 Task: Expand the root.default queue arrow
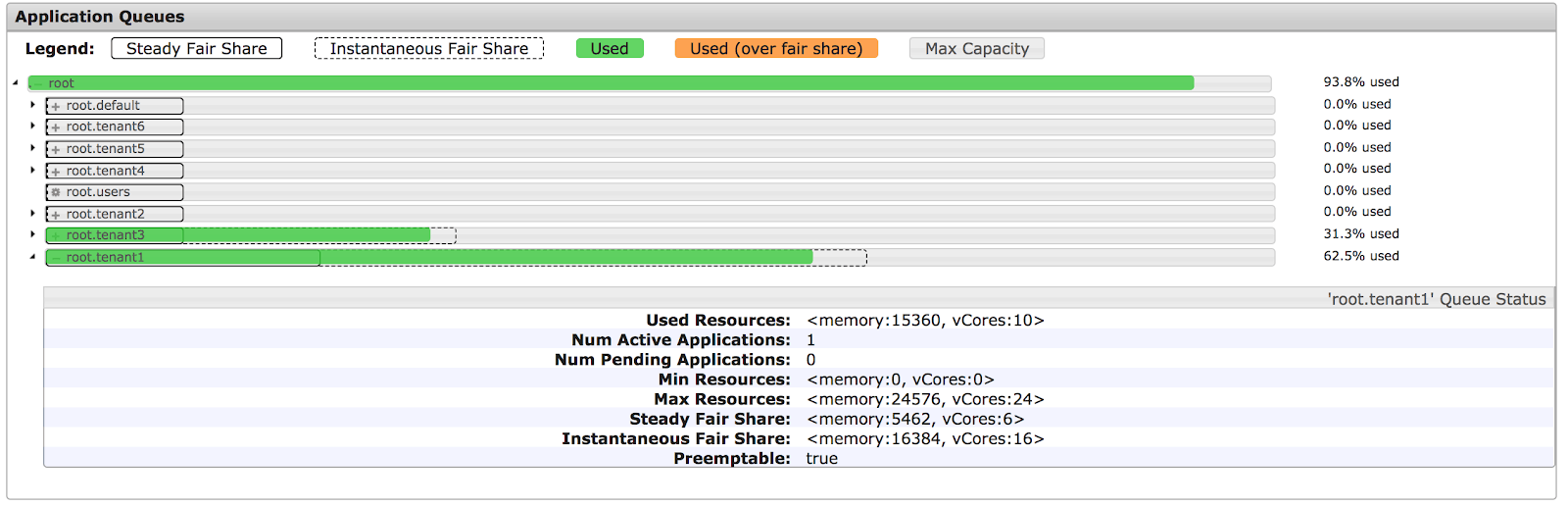pyautogui.click(x=32, y=104)
